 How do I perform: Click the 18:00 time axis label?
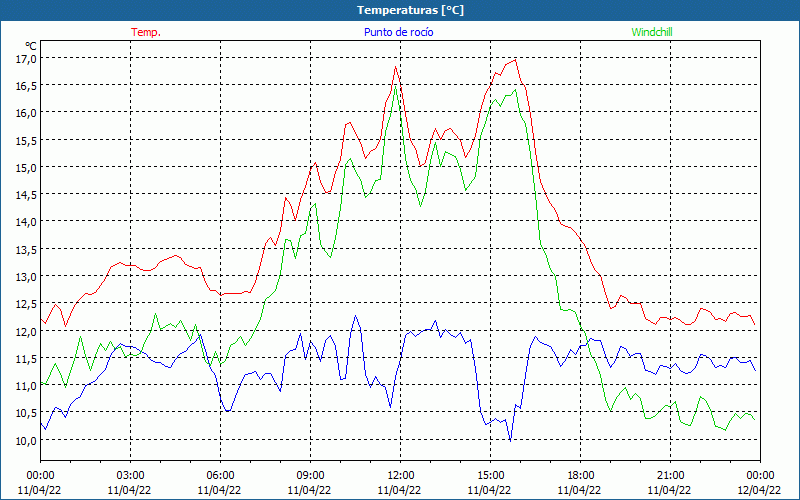[x=580, y=476]
